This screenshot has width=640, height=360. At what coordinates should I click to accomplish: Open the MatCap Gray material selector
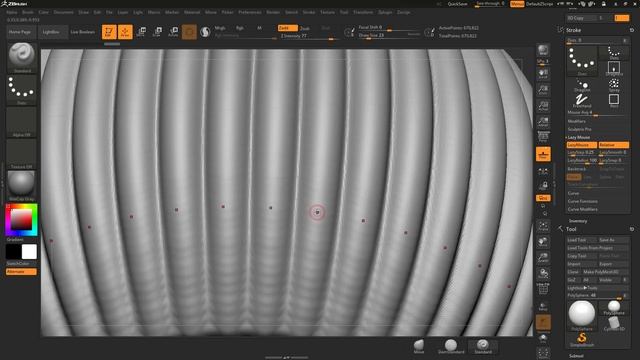click(22, 186)
